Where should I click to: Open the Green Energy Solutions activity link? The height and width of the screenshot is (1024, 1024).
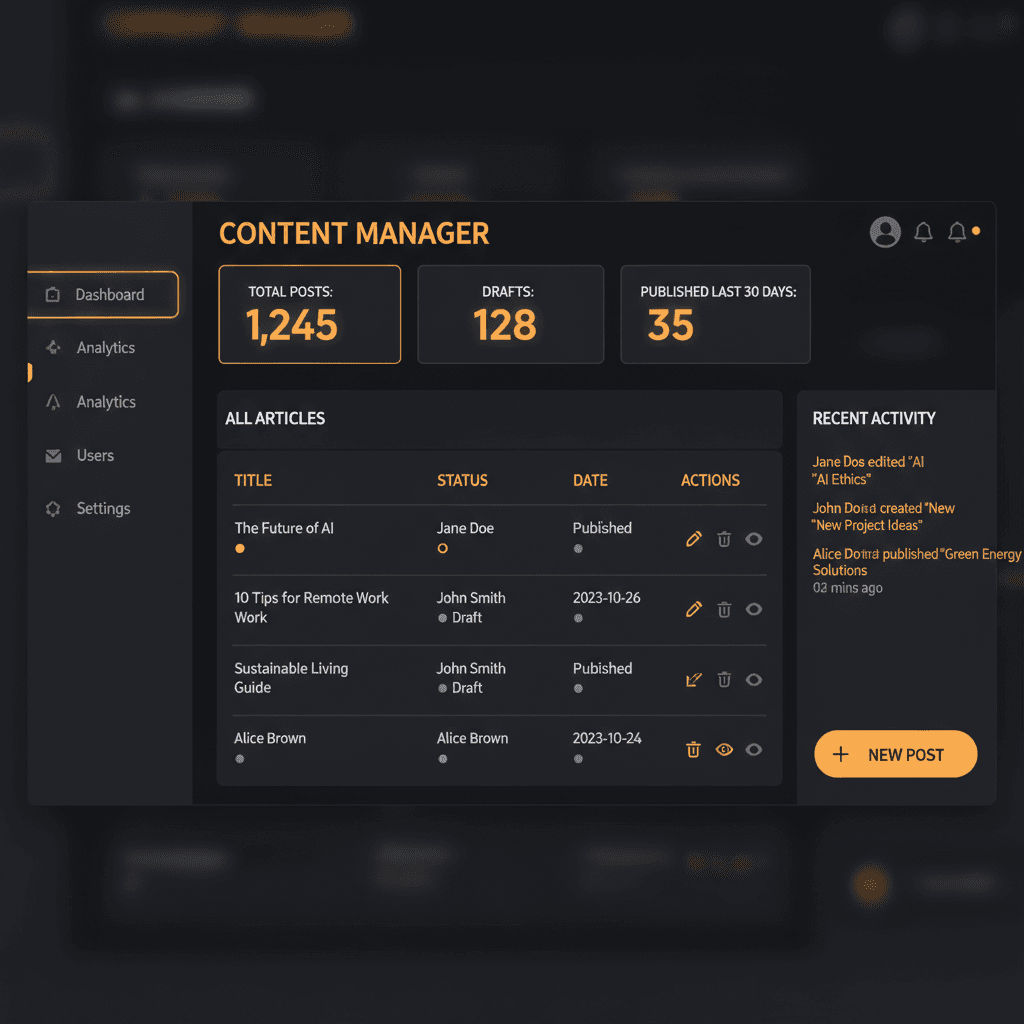coord(916,562)
